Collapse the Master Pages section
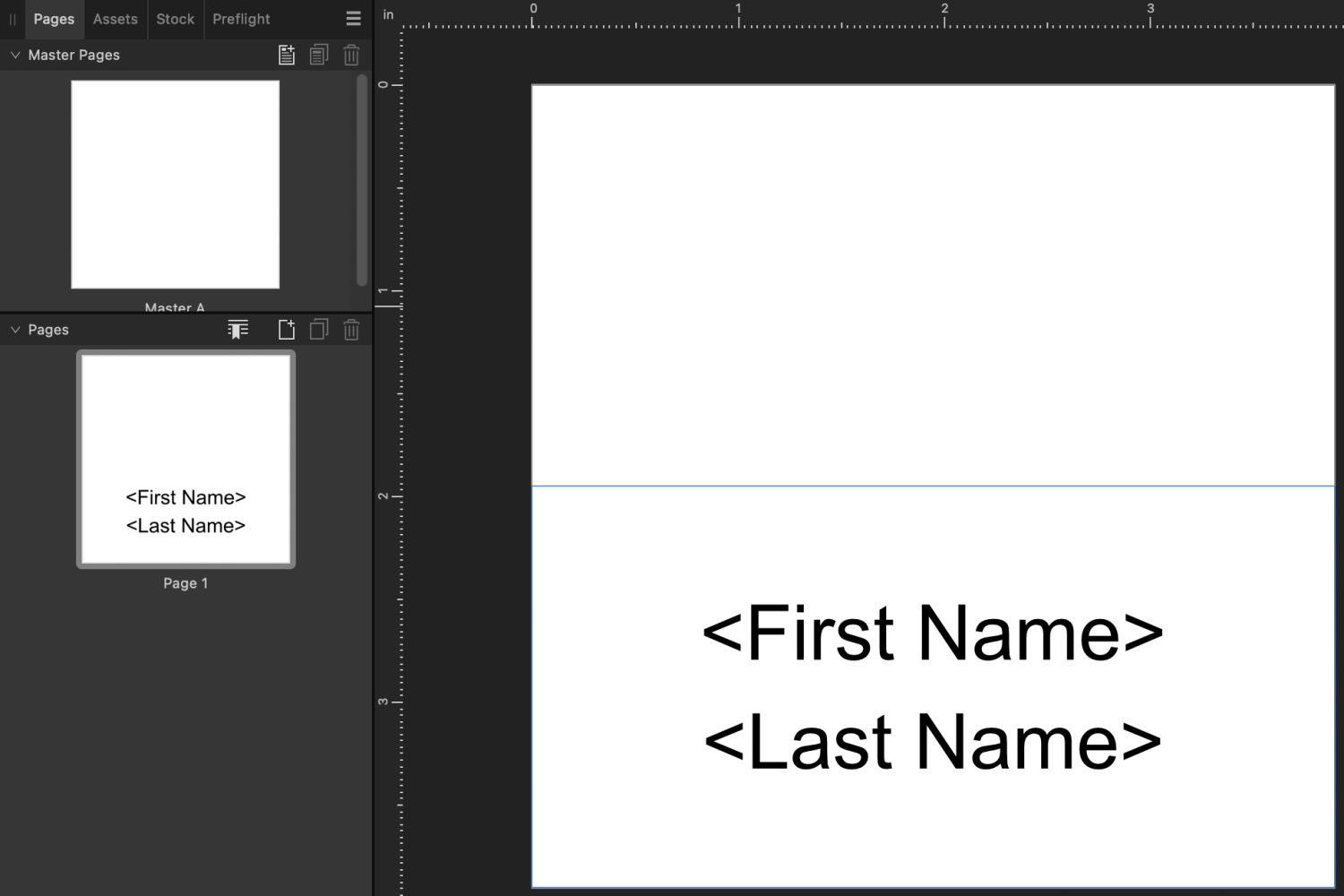The image size is (1344, 896). 14,55
